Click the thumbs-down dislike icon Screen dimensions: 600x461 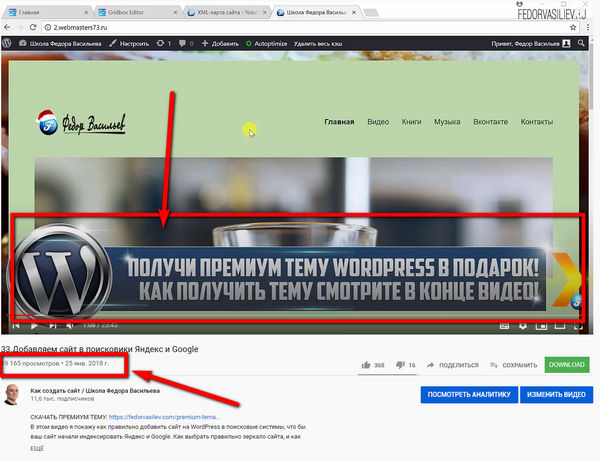[400, 365]
